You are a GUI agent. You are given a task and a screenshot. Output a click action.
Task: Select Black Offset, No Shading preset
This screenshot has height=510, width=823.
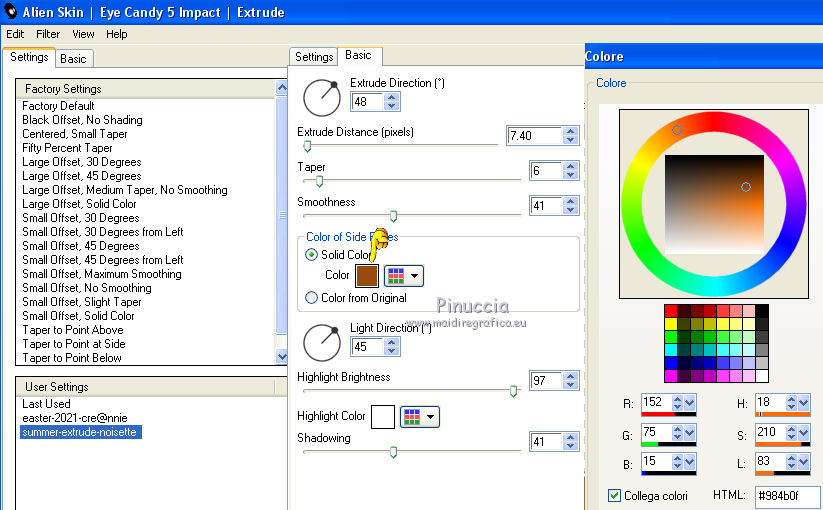[x=82, y=120]
